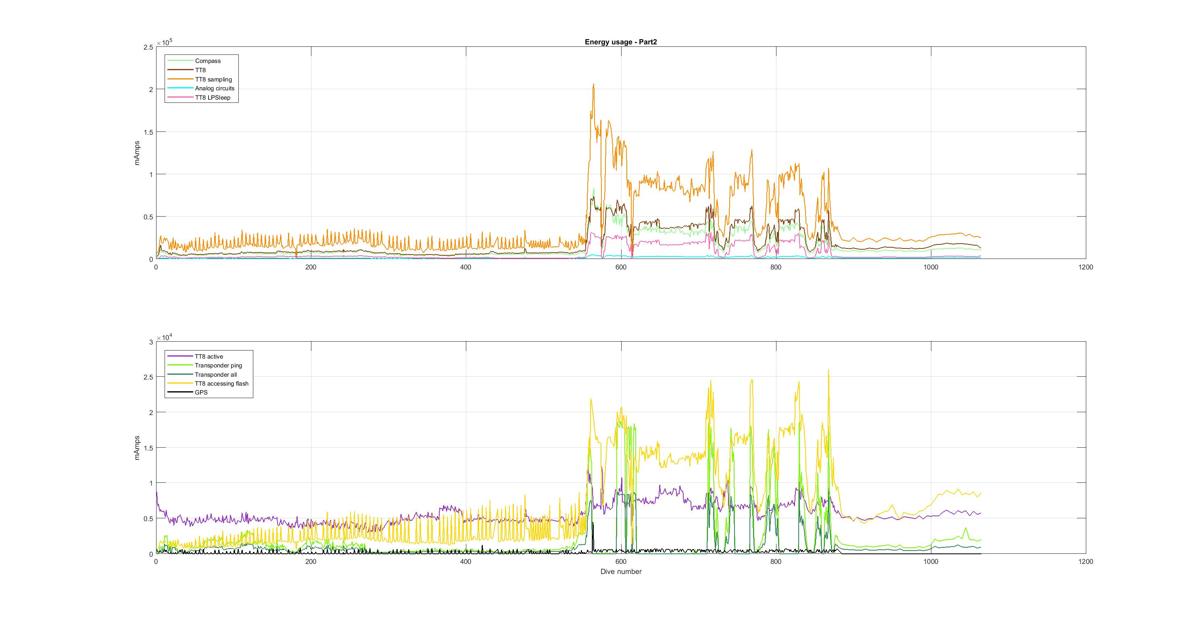Click the 'mAmps' label of the lower plot
Image resolution: width=1200 pixels, height=622 pixels.
click(138, 447)
